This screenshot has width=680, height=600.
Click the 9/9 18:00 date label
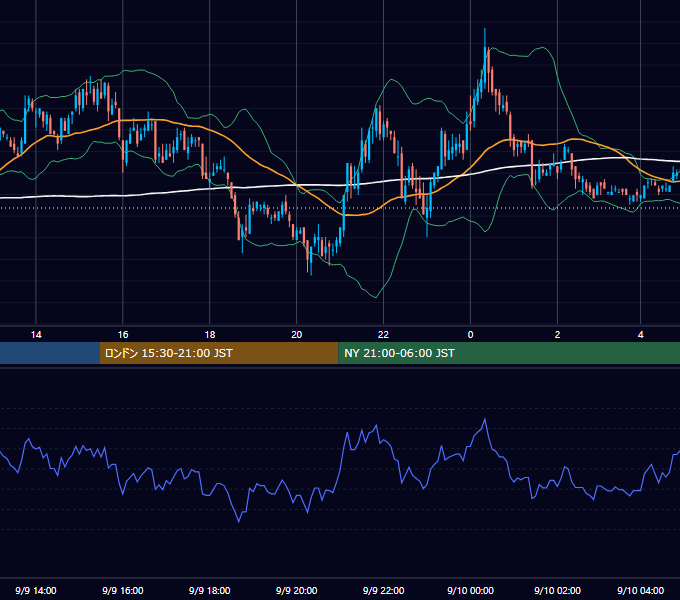[x=209, y=590]
